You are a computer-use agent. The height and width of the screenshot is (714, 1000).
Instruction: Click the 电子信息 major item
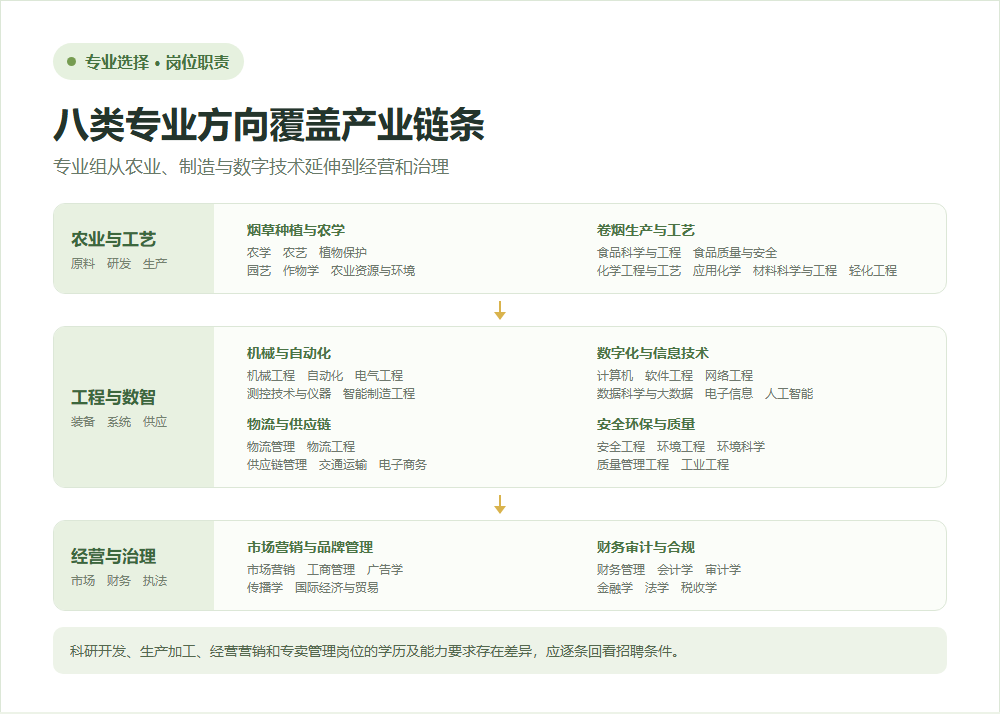(729, 394)
